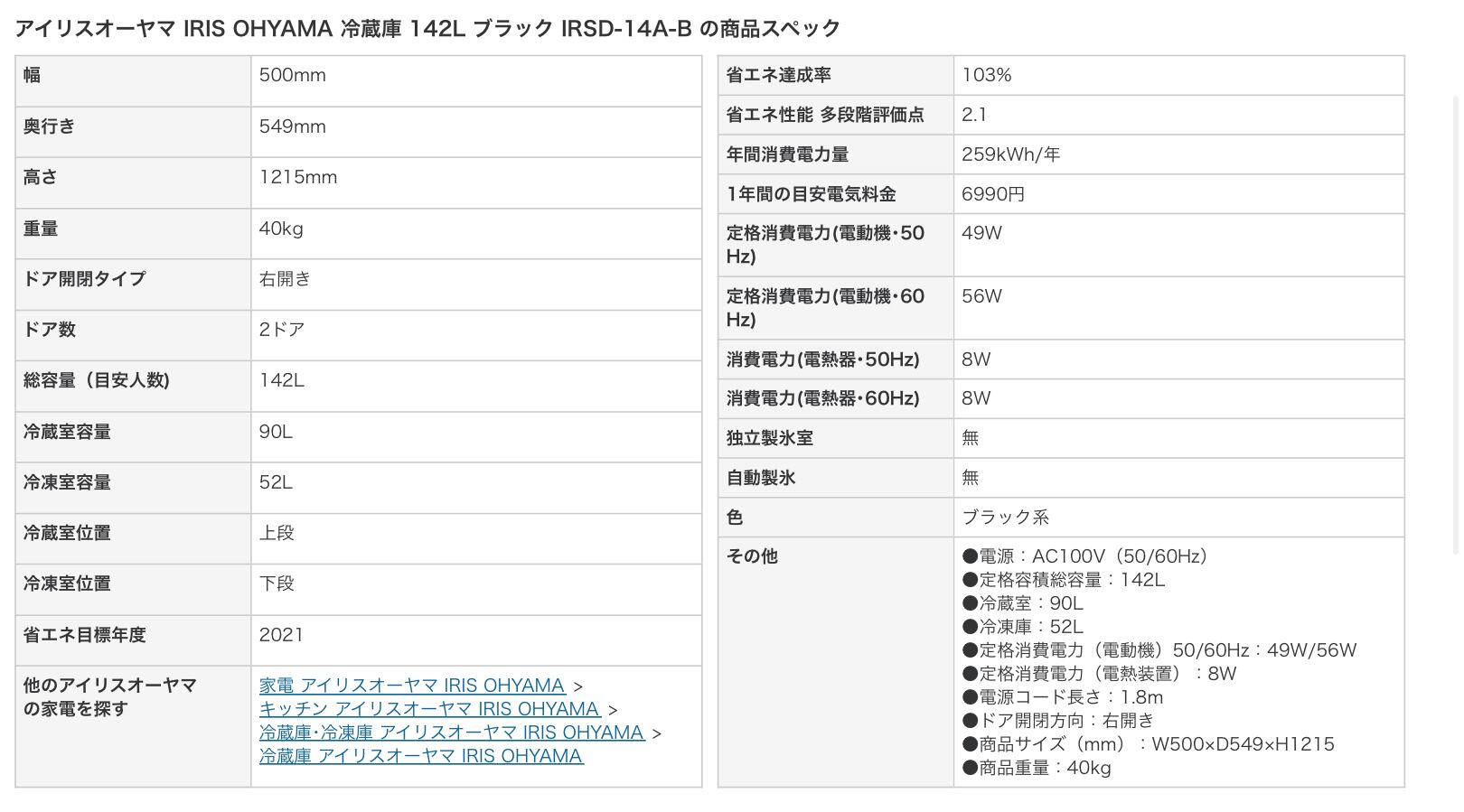Click the 1年間の目安電気料金 row label
Screen dimensions: 1464x812
pos(812,194)
